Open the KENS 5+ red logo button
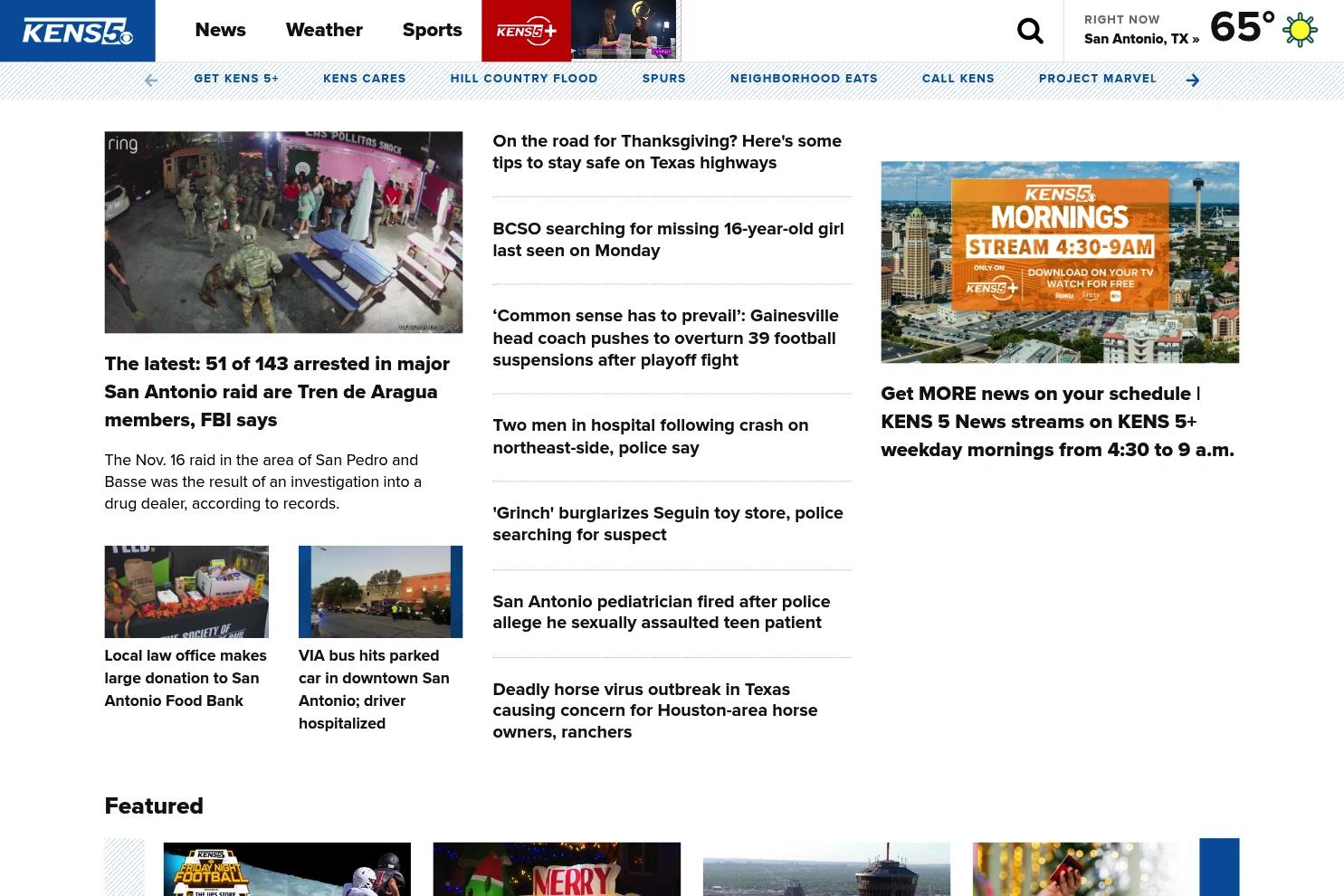The width and height of the screenshot is (1344, 896). tap(526, 31)
